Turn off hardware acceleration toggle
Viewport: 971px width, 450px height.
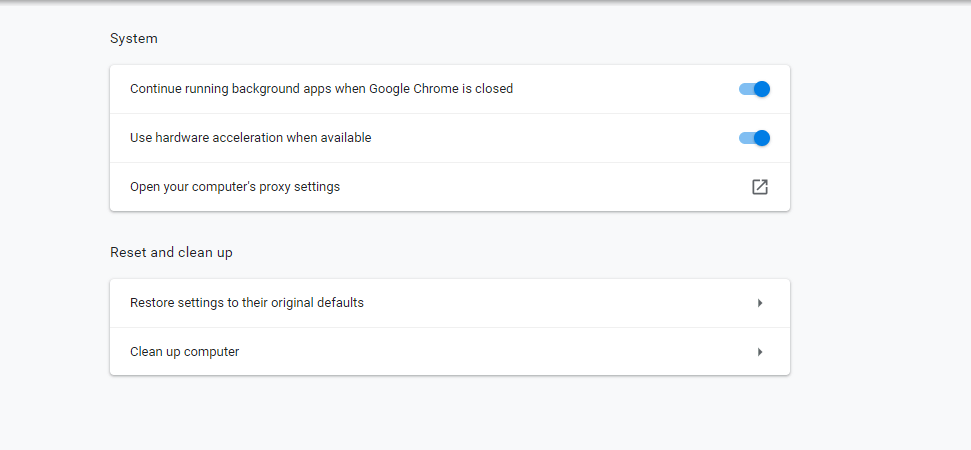[754, 138]
